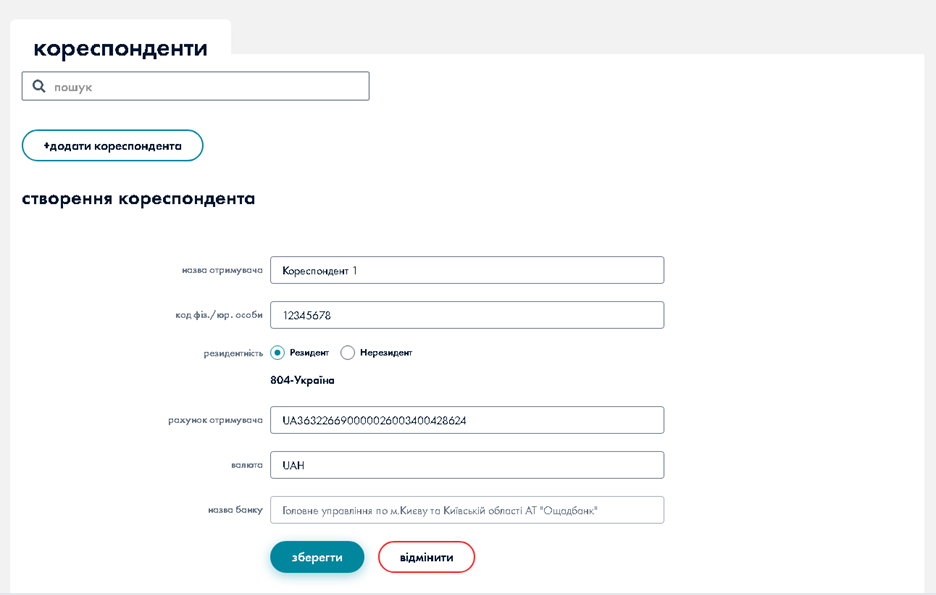Click the код фіз./юр. особи field
This screenshot has height=595, width=936.
coord(466,315)
